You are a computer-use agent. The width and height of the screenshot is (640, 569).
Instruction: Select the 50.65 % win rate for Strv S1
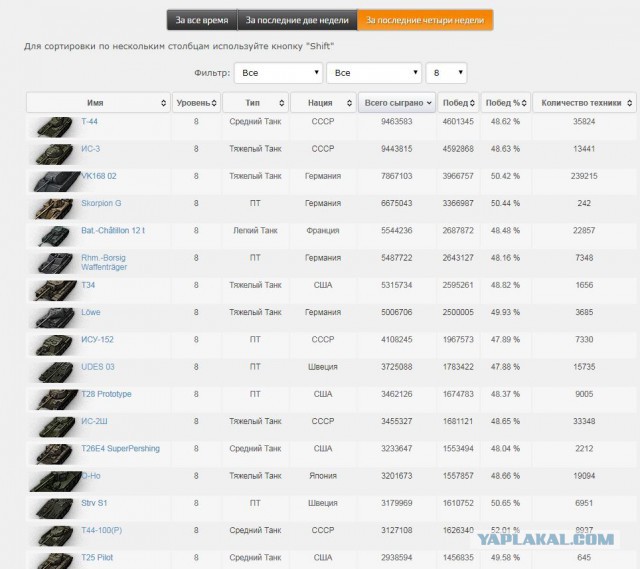point(505,503)
